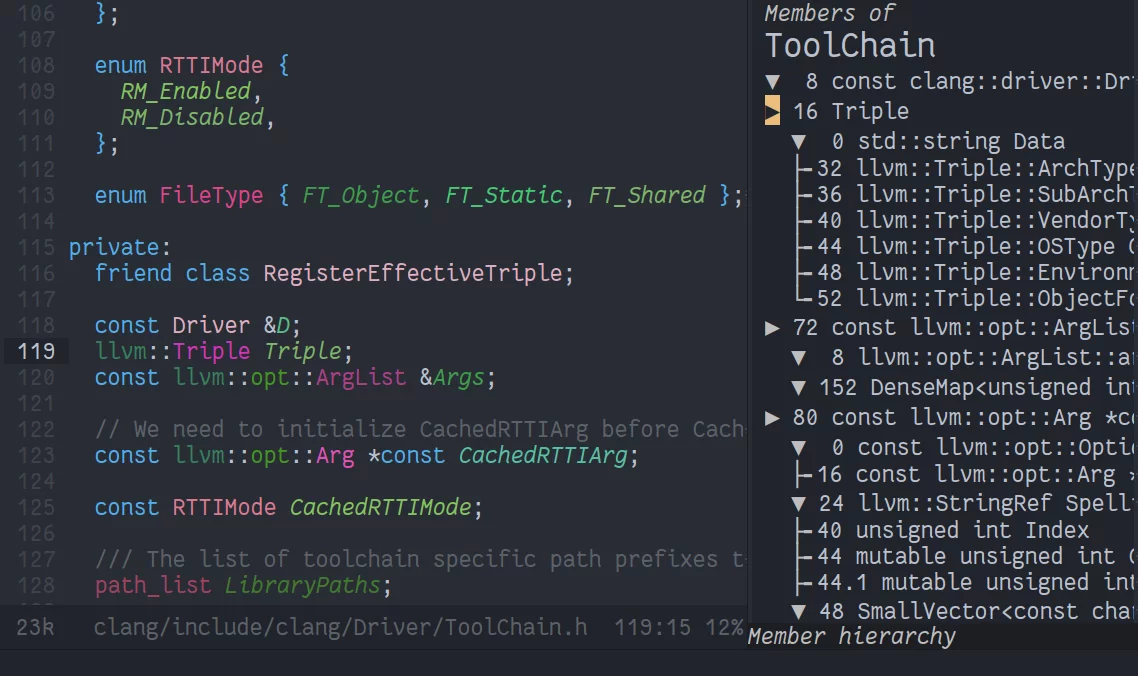Expand the '16 Triple' member node
Screen dimensions: 1138x676
(772, 111)
